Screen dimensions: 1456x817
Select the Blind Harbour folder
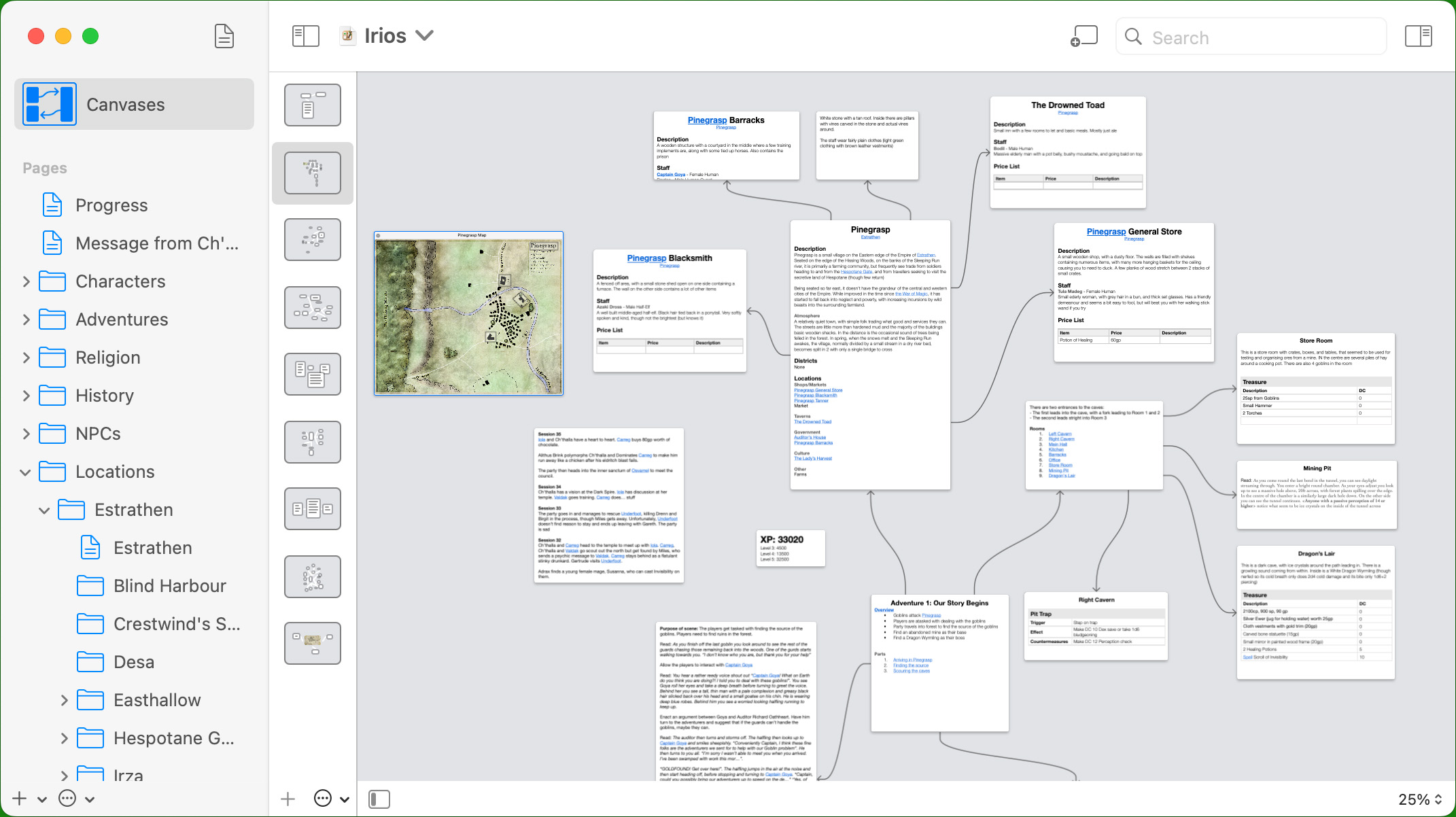coord(169,586)
